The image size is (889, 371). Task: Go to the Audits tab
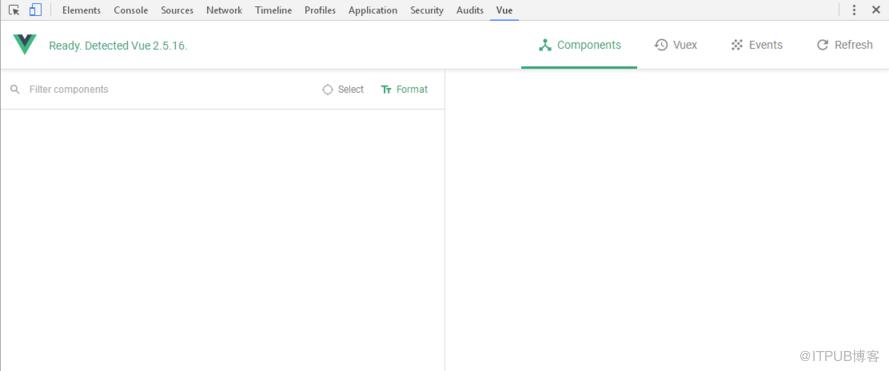click(x=470, y=10)
